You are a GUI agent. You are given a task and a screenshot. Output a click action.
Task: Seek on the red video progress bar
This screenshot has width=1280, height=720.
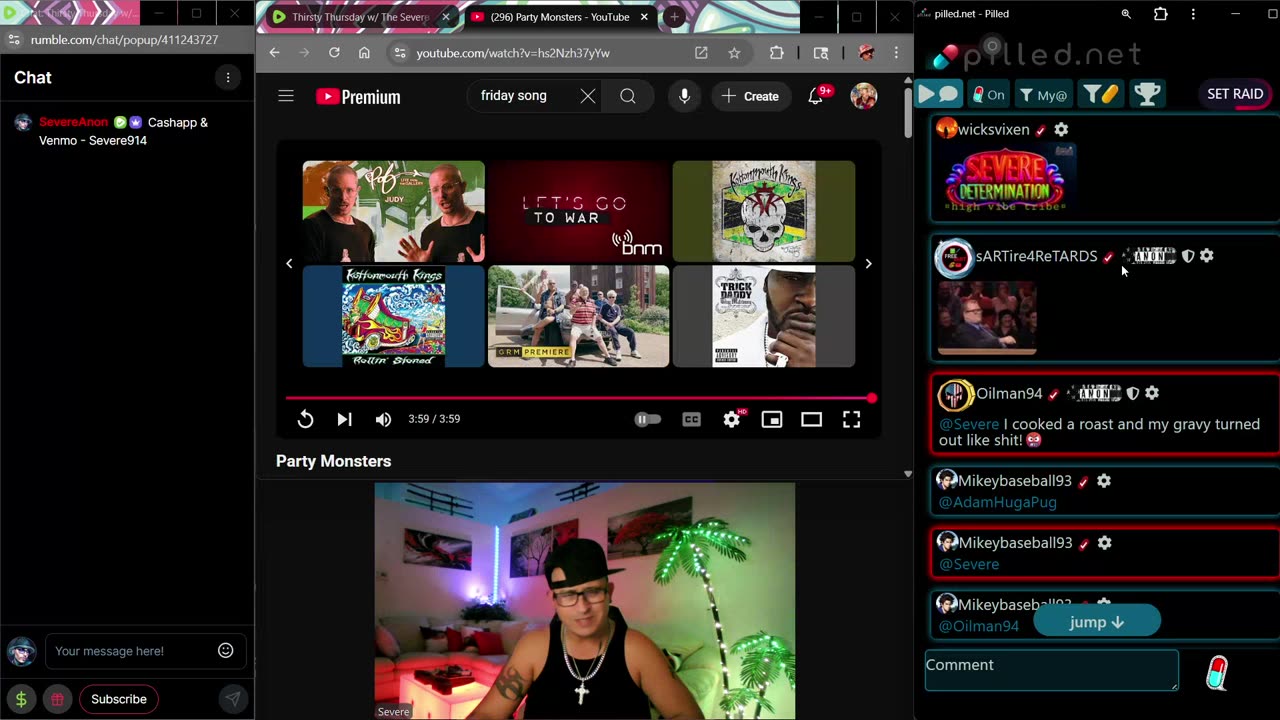point(579,398)
